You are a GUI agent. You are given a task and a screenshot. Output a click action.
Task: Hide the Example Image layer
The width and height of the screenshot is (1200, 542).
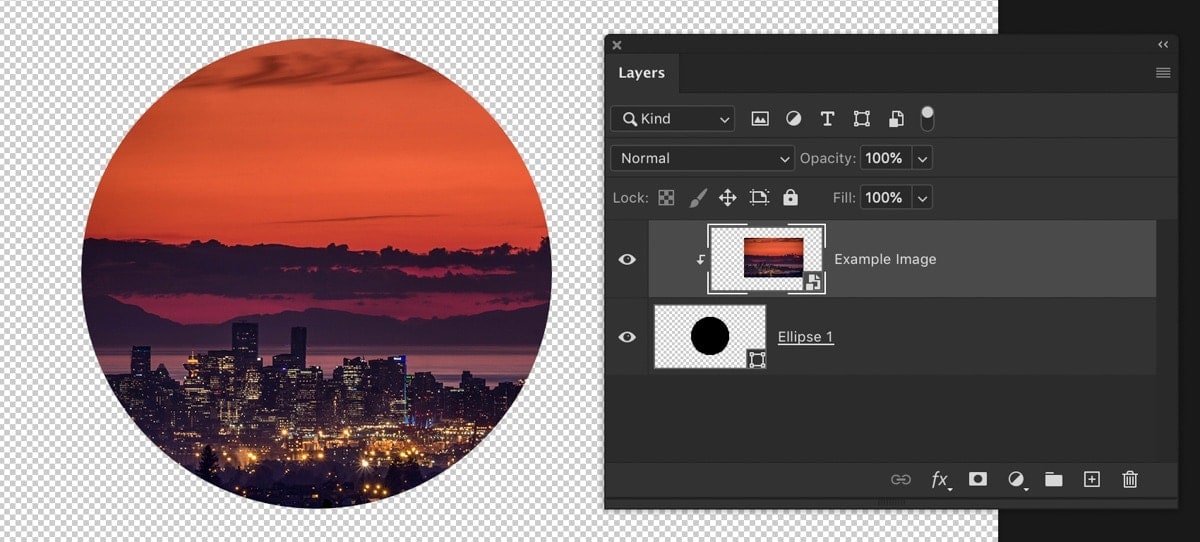(x=627, y=259)
